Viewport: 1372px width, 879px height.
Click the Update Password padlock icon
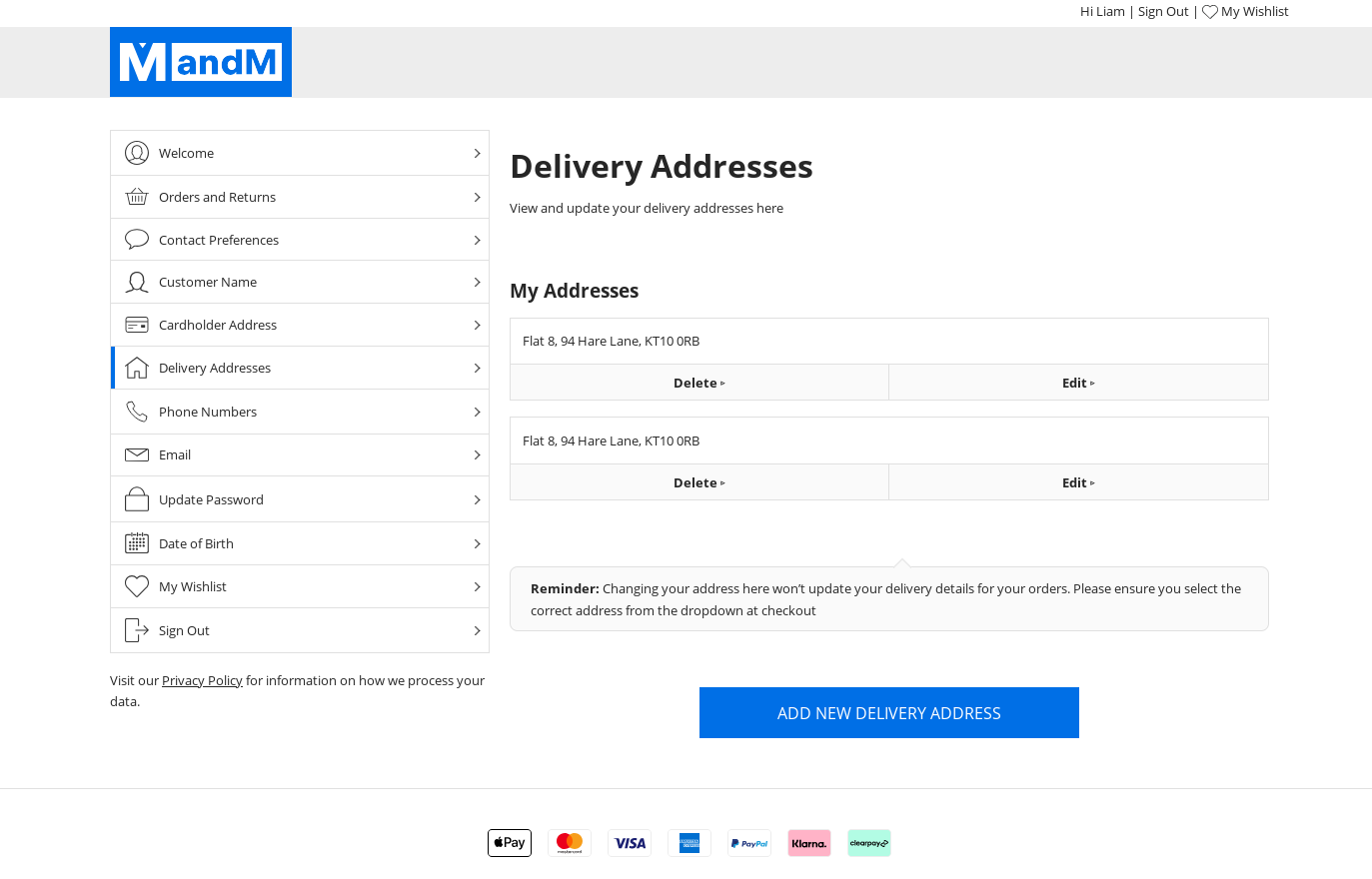(x=137, y=499)
